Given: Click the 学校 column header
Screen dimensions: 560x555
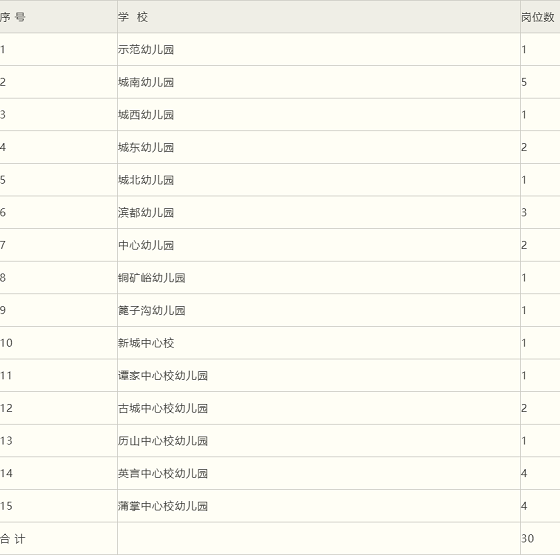Looking at the screenshot, I should pos(319,17).
